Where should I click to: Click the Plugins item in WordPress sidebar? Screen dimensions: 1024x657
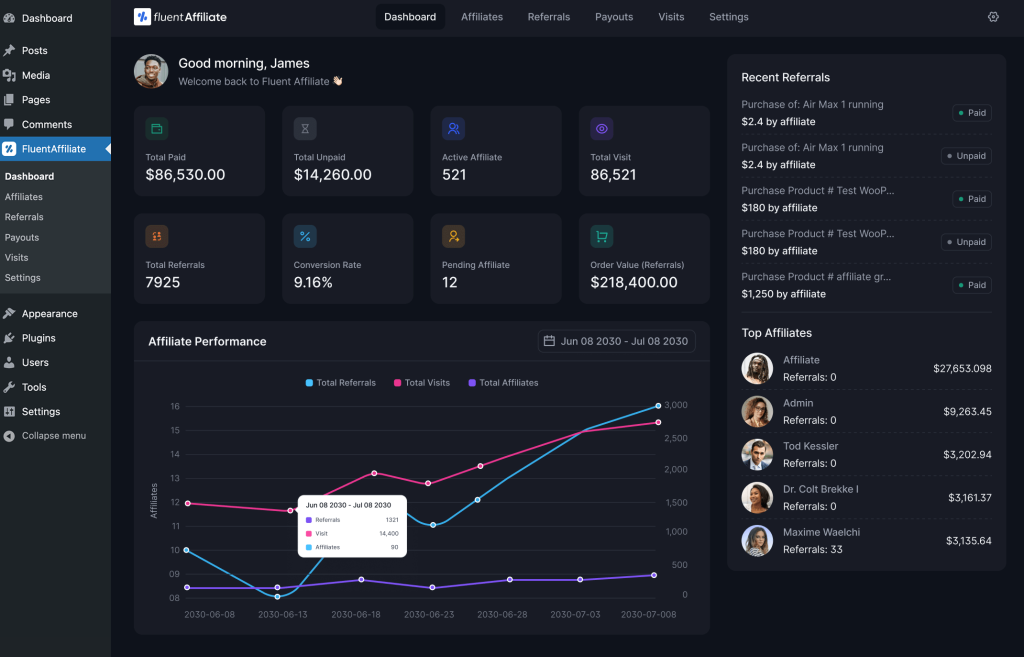coord(39,338)
